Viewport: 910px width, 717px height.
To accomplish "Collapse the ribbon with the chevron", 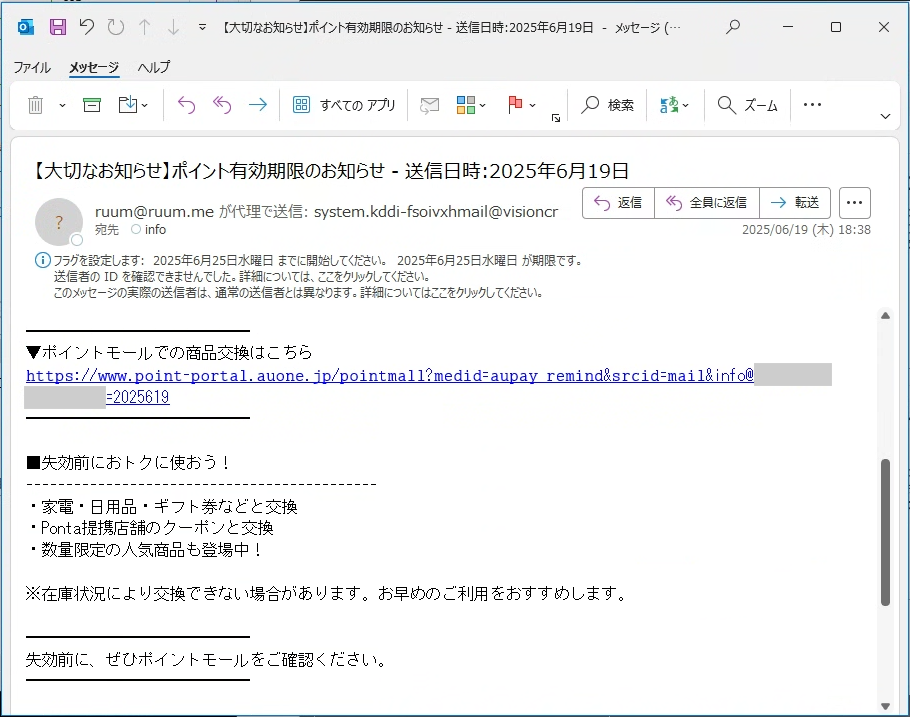I will coord(885,116).
